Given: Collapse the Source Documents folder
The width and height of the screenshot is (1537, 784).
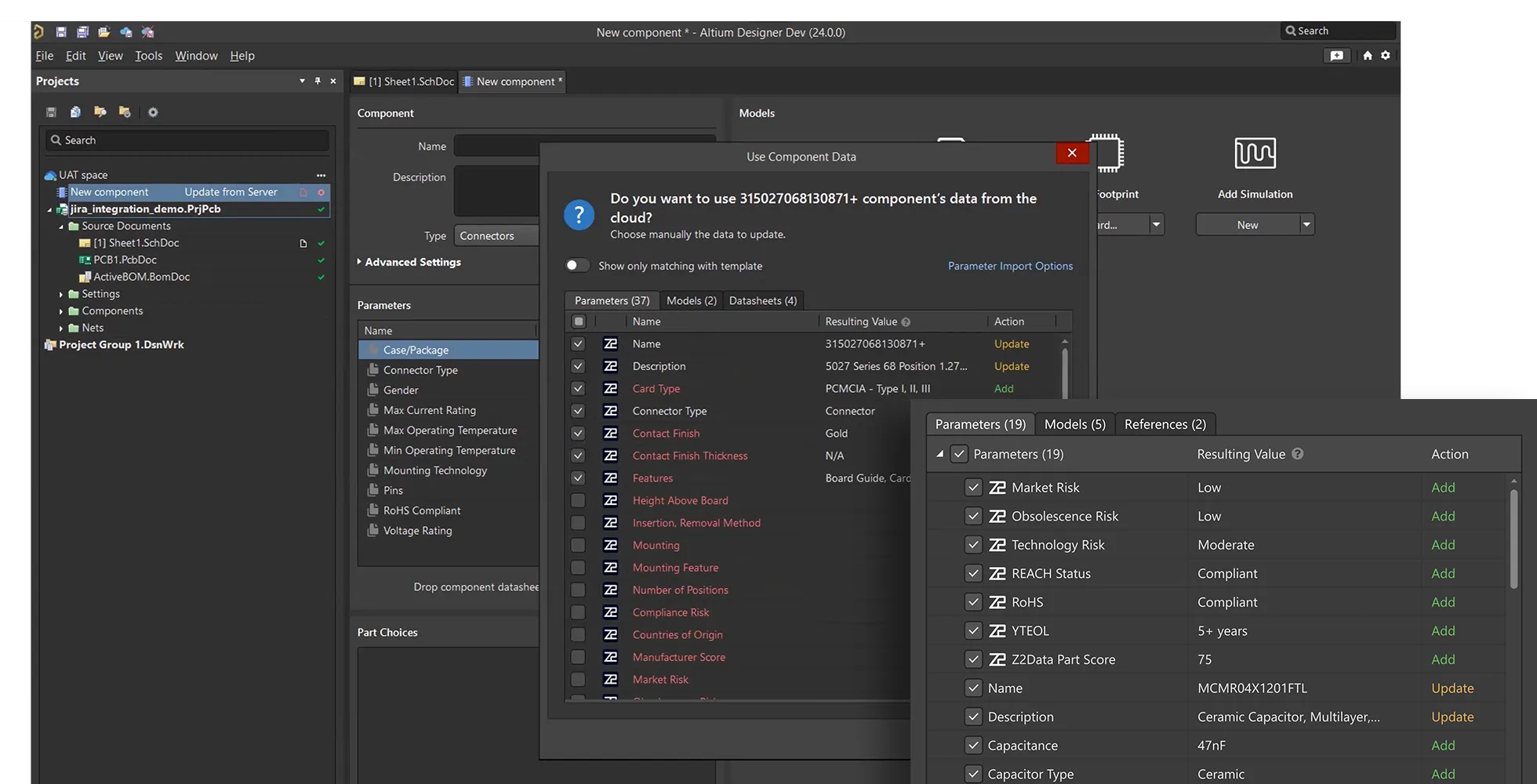Looking at the screenshot, I should coord(61,227).
